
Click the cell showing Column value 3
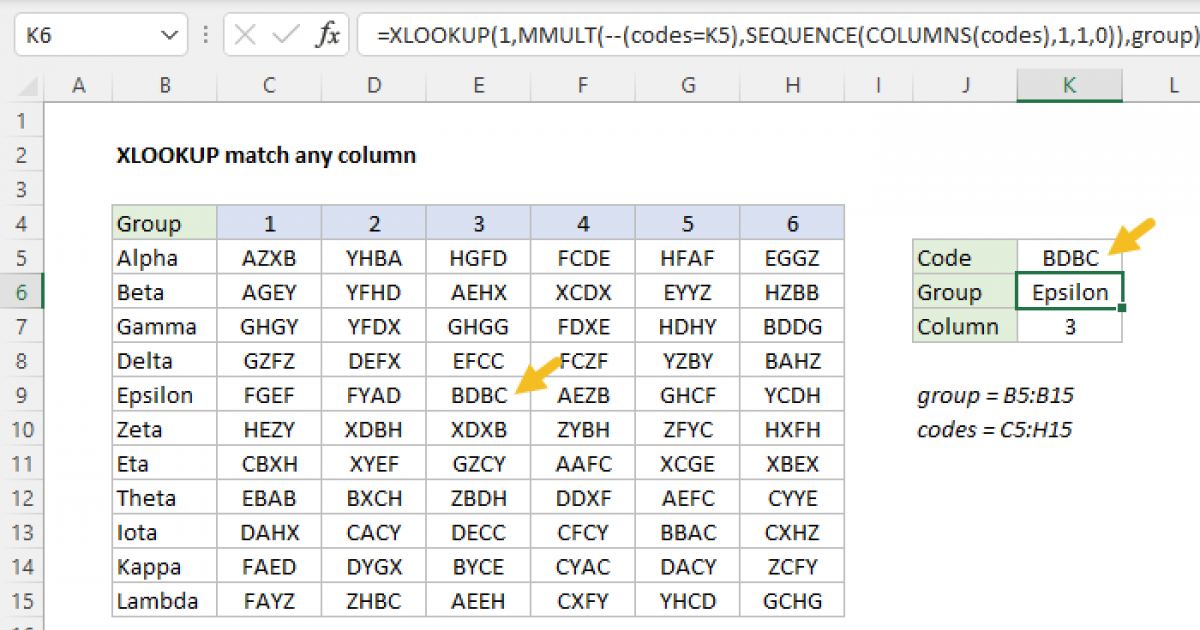pos(1069,326)
